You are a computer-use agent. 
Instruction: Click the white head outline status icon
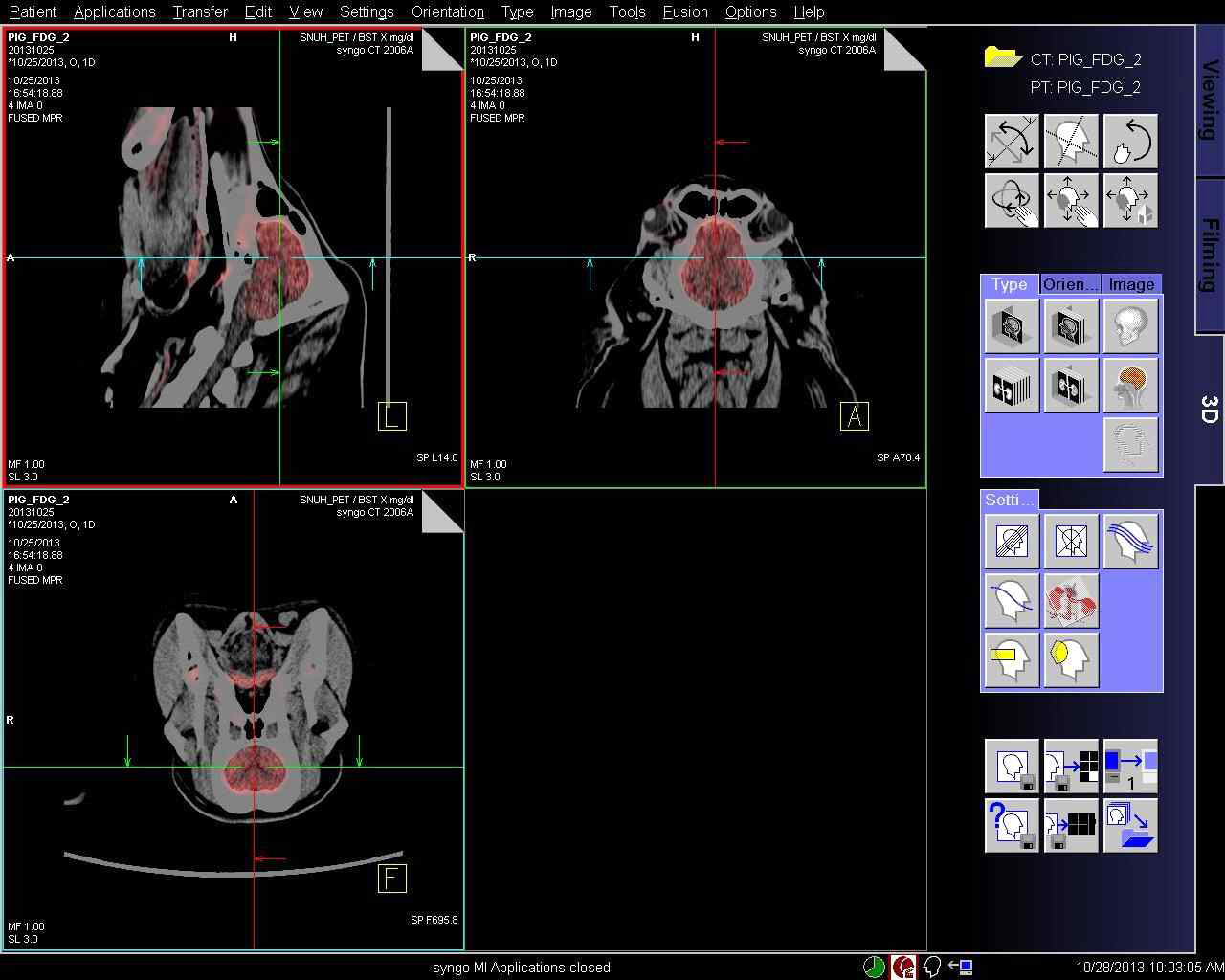932,967
